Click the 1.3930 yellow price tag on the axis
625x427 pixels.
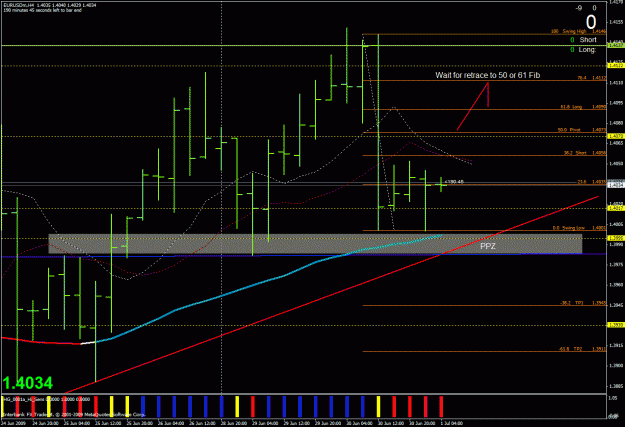click(x=616, y=325)
